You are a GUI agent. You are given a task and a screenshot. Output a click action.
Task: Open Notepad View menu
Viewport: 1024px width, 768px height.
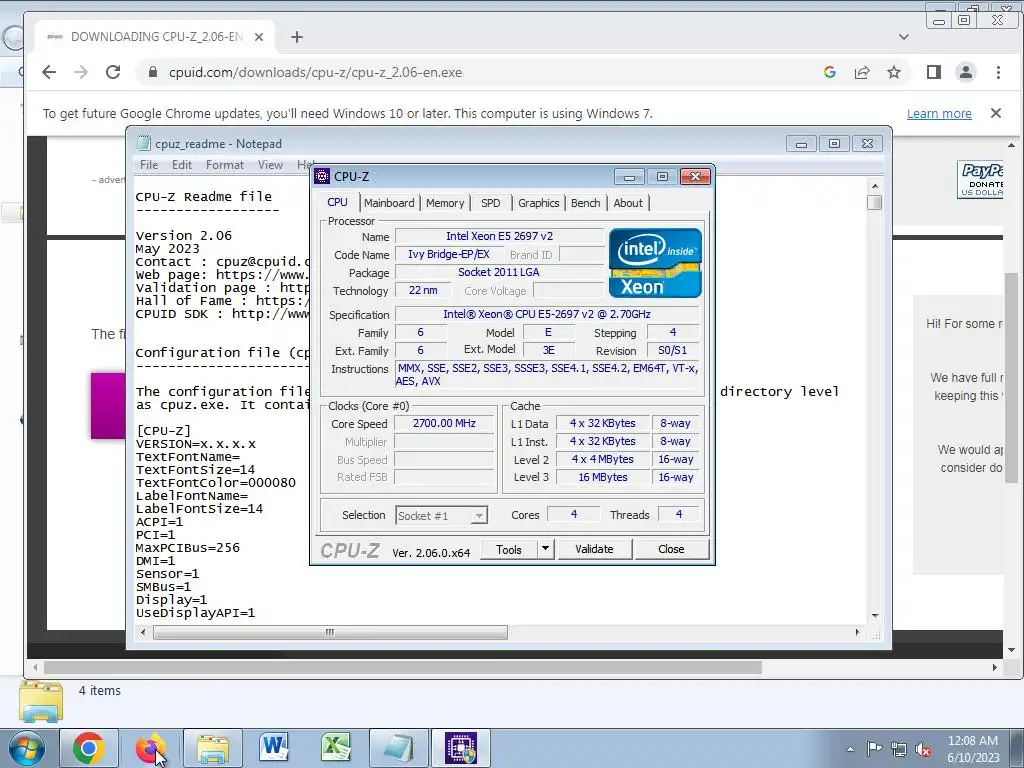tap(270, 165)
